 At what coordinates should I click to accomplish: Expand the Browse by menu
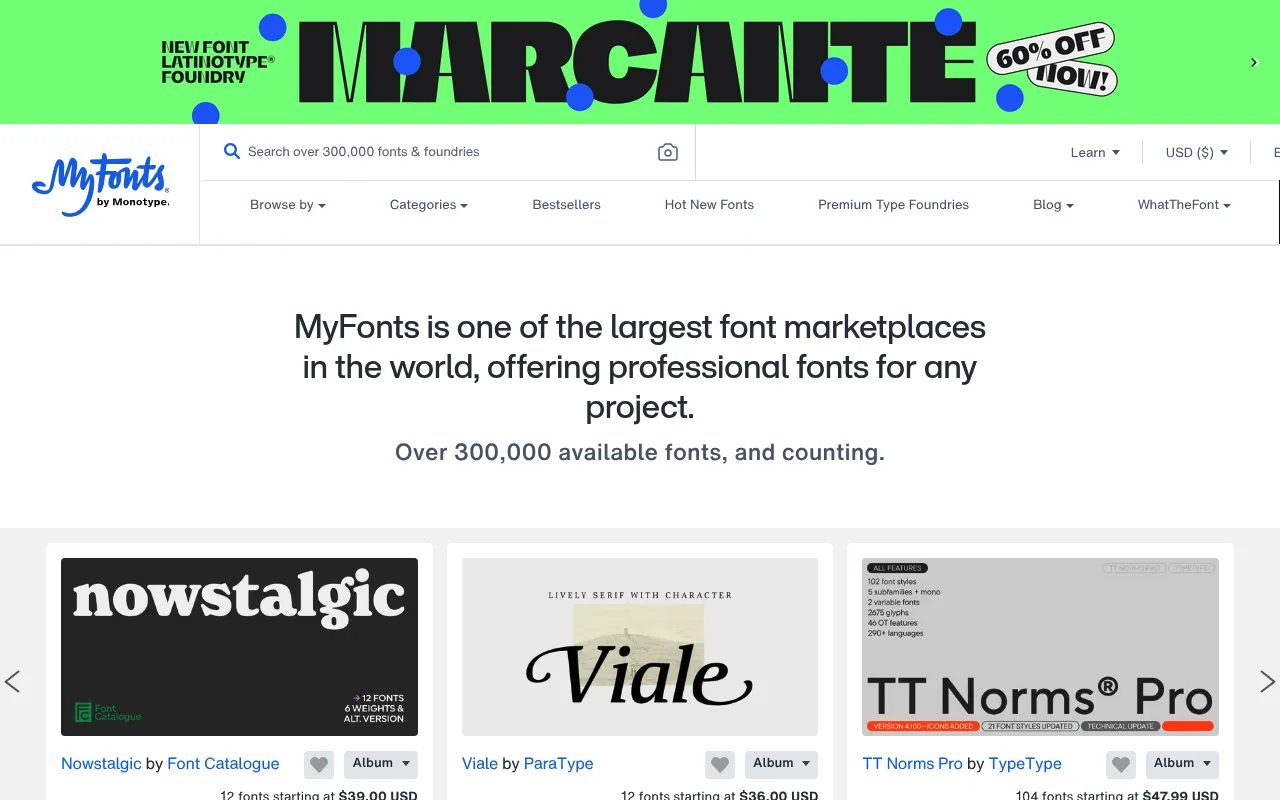pyautogui.click(x=288, y=205)
